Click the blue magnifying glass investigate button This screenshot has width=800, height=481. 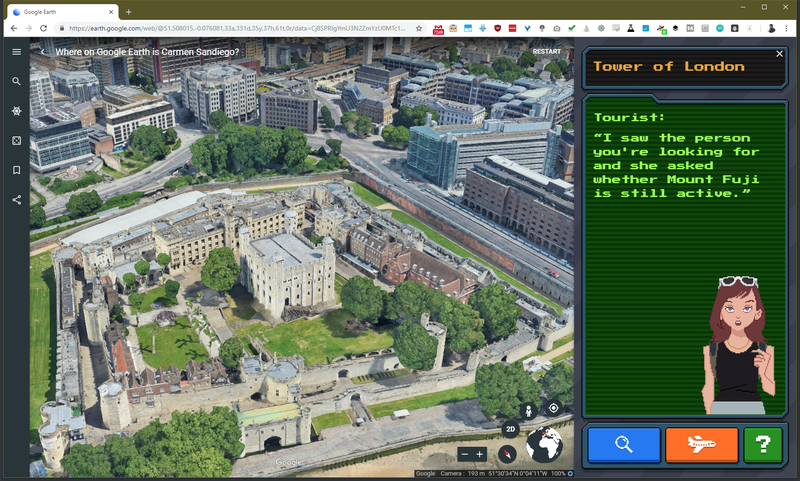[624, 444]
